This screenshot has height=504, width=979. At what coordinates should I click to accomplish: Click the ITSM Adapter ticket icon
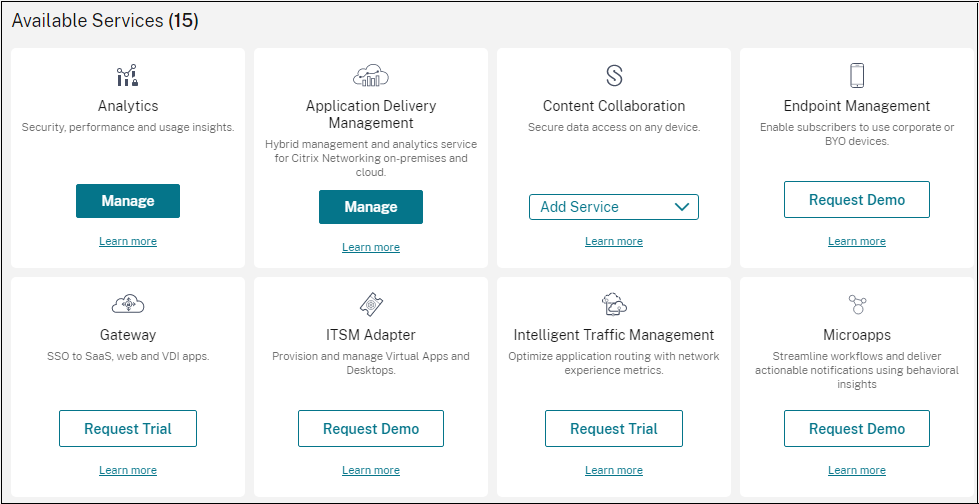[x=371, y=305]
